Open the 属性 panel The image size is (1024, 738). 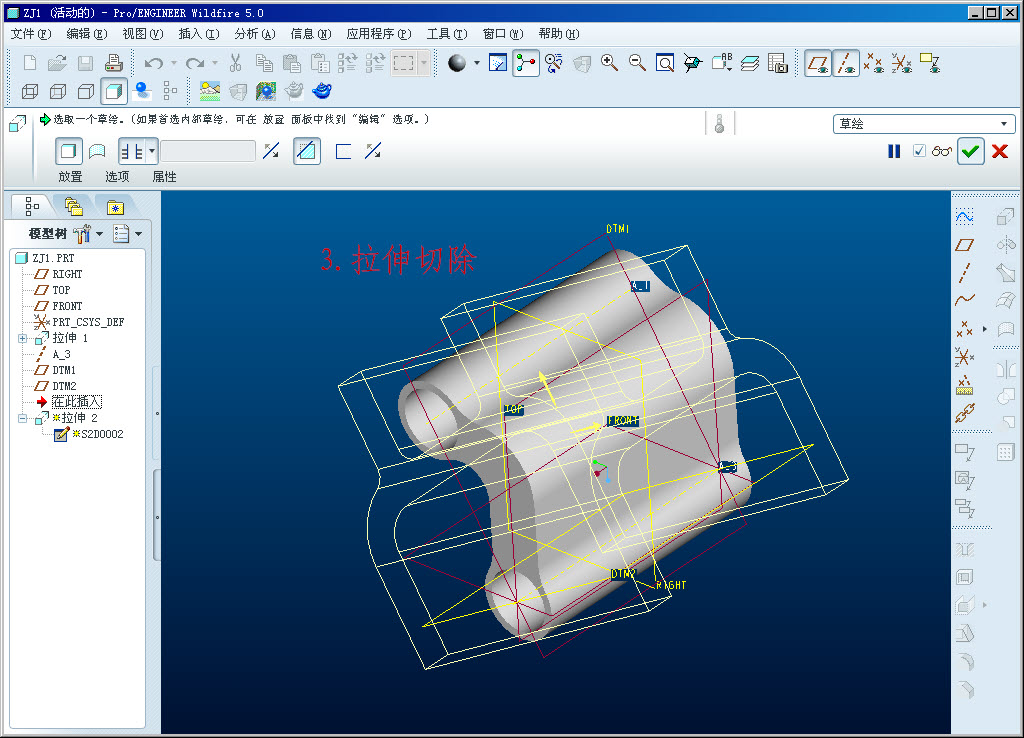coord(164,177)
